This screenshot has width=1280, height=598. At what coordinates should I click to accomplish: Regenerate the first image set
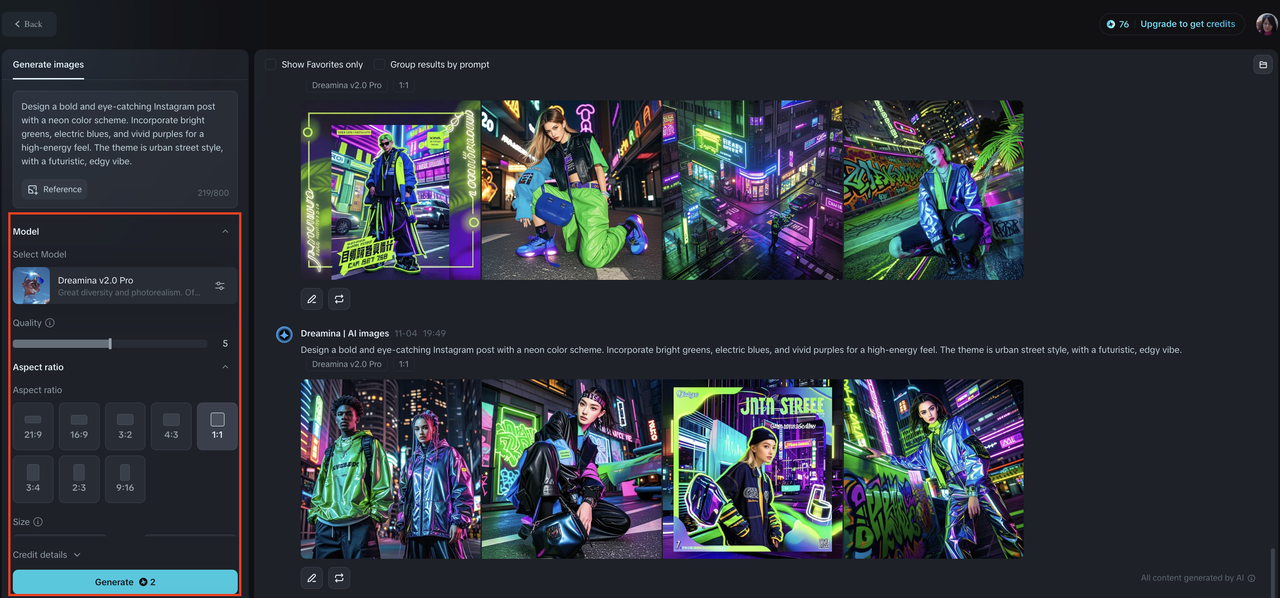point(339,299)
